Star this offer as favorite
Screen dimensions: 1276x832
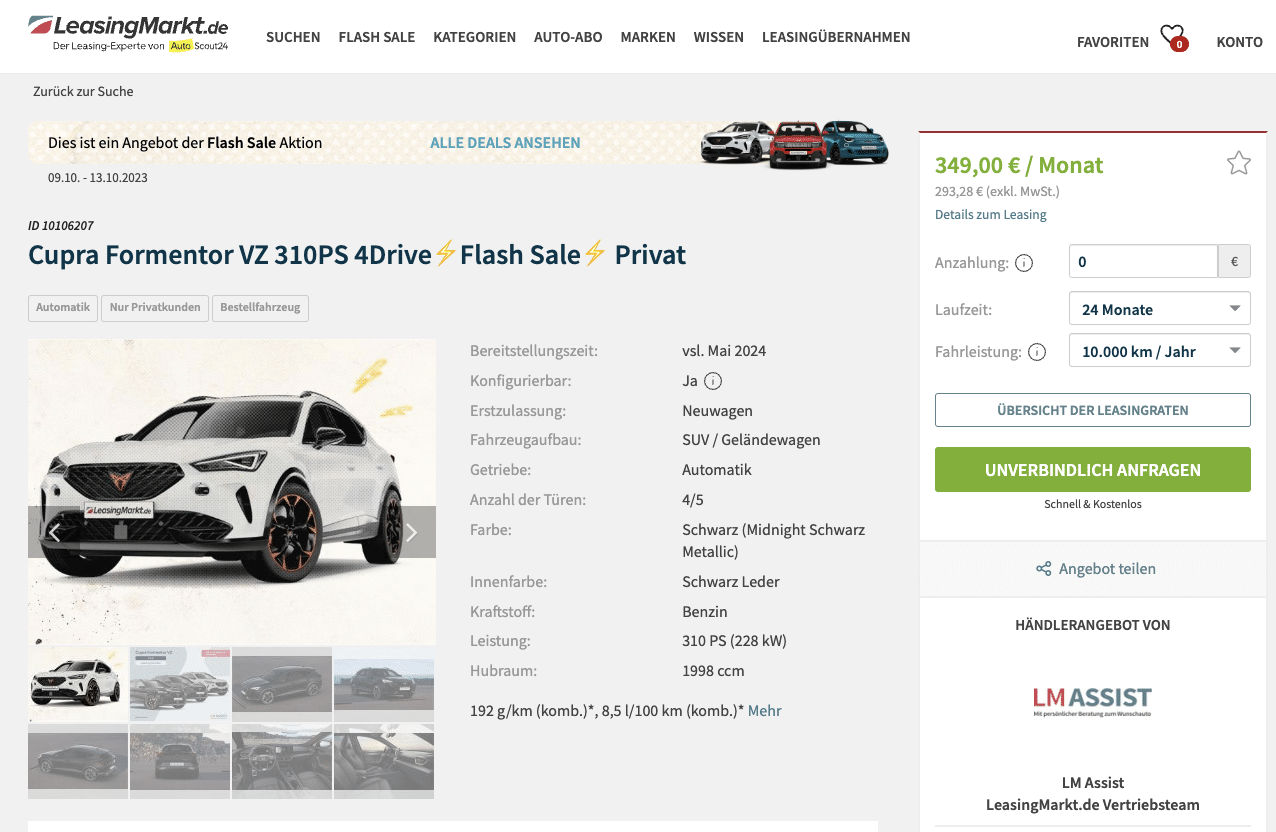pos(1238,163)
